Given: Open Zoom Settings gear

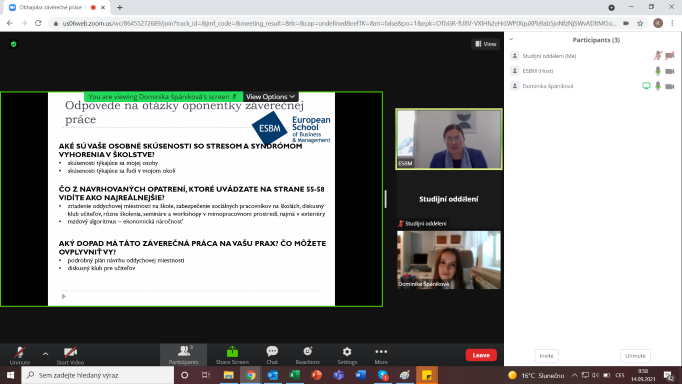Looking at the screenshot, I should coord(347,355).
